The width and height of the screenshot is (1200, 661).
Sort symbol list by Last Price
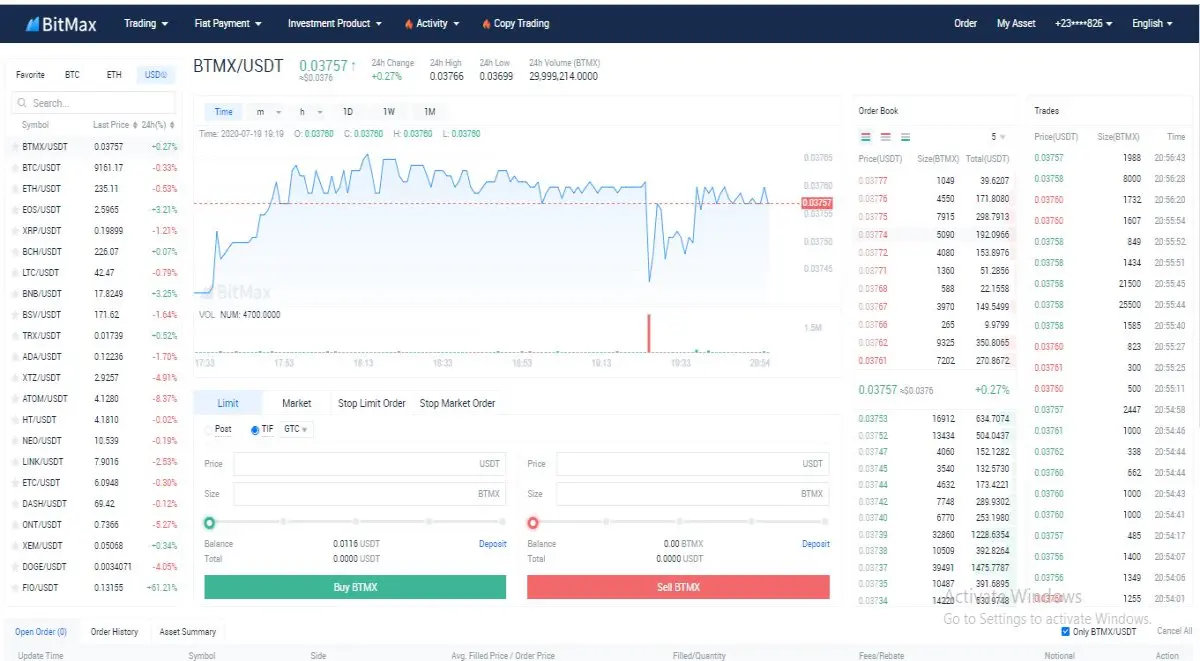coord(114,125)
